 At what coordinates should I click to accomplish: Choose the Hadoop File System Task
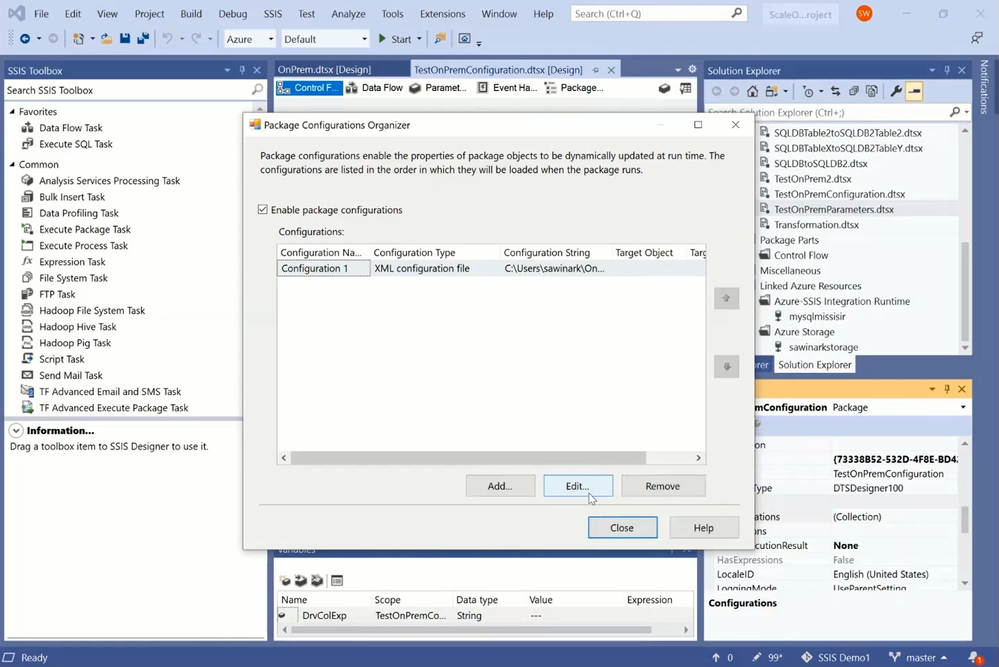[92, 311]
